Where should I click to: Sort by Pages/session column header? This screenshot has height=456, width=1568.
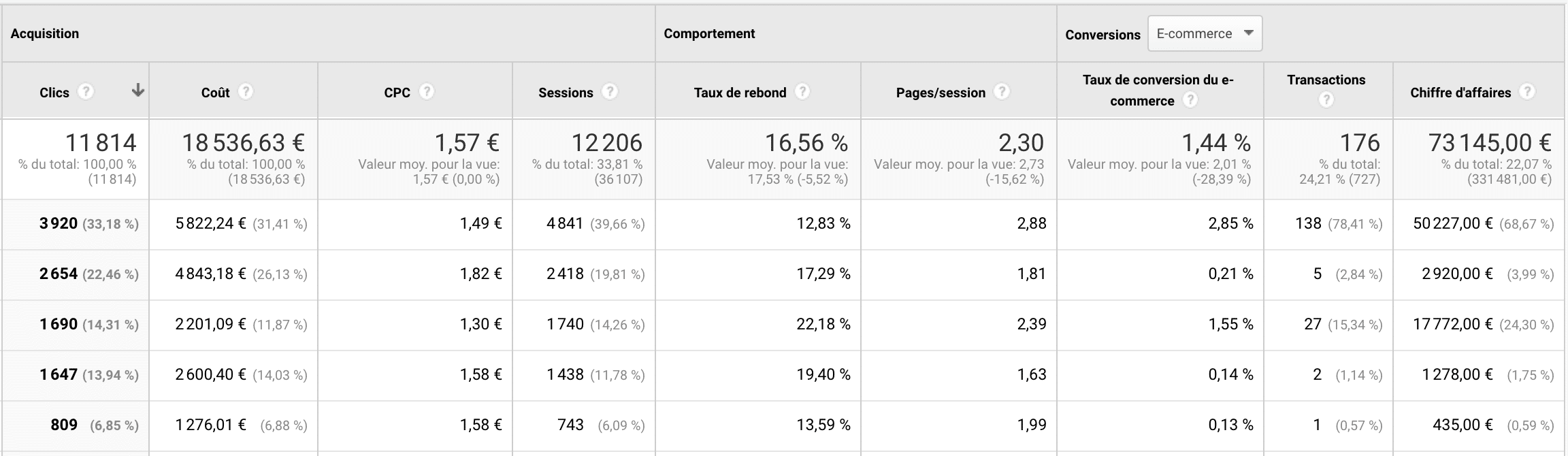click(x=941, y=93)
